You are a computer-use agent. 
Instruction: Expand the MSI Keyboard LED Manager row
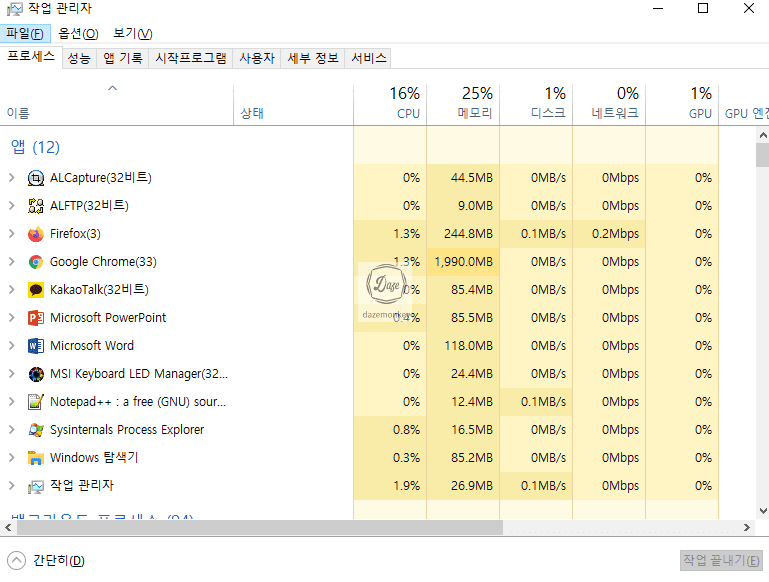(x=12, y=374)
